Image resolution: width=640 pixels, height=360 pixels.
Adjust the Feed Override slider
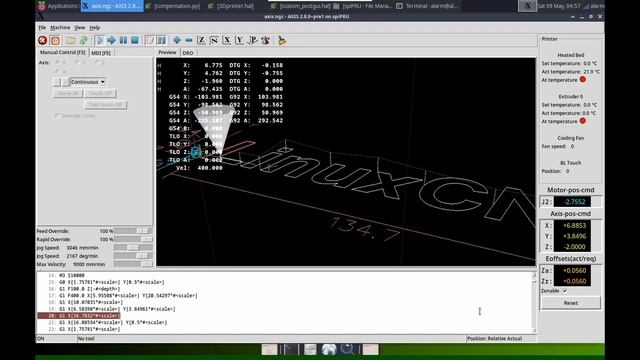tap(133, 231)
